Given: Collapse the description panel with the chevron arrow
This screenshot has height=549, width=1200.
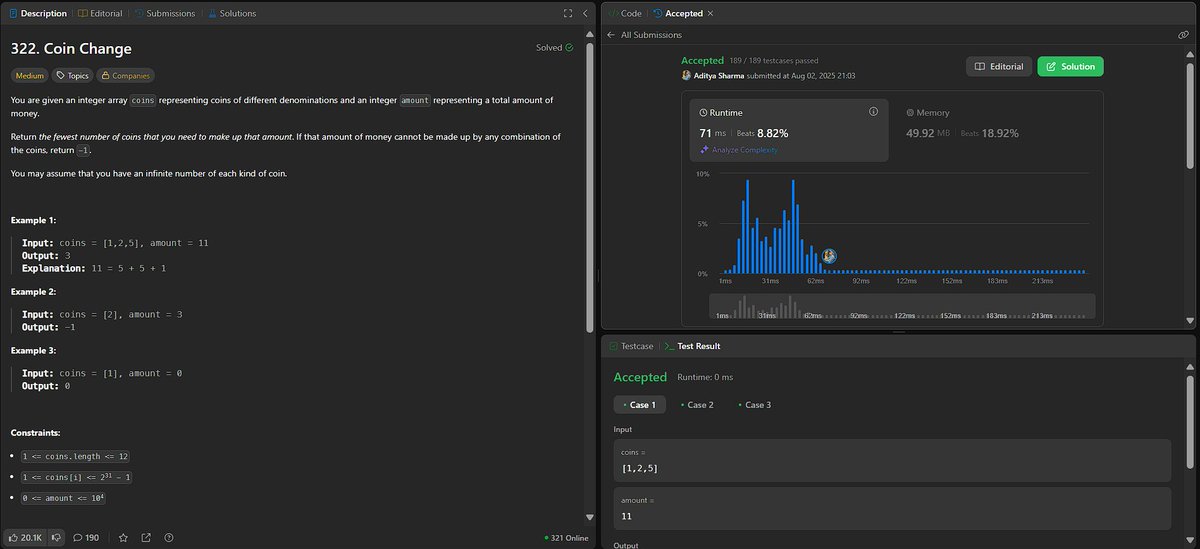Looking at the screenshot, I should [585, 13].
